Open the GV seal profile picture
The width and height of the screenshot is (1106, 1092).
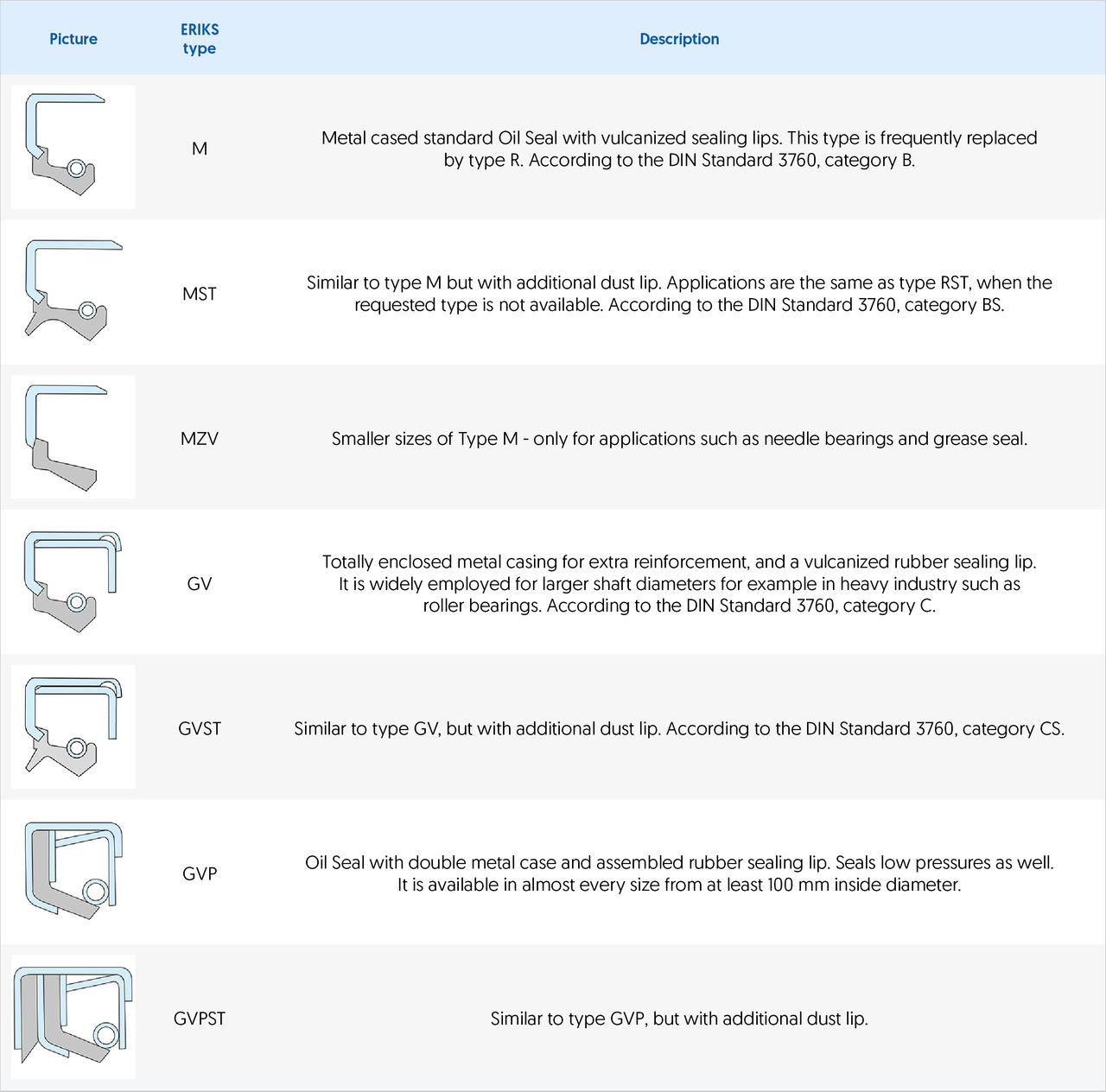(73, 581)
